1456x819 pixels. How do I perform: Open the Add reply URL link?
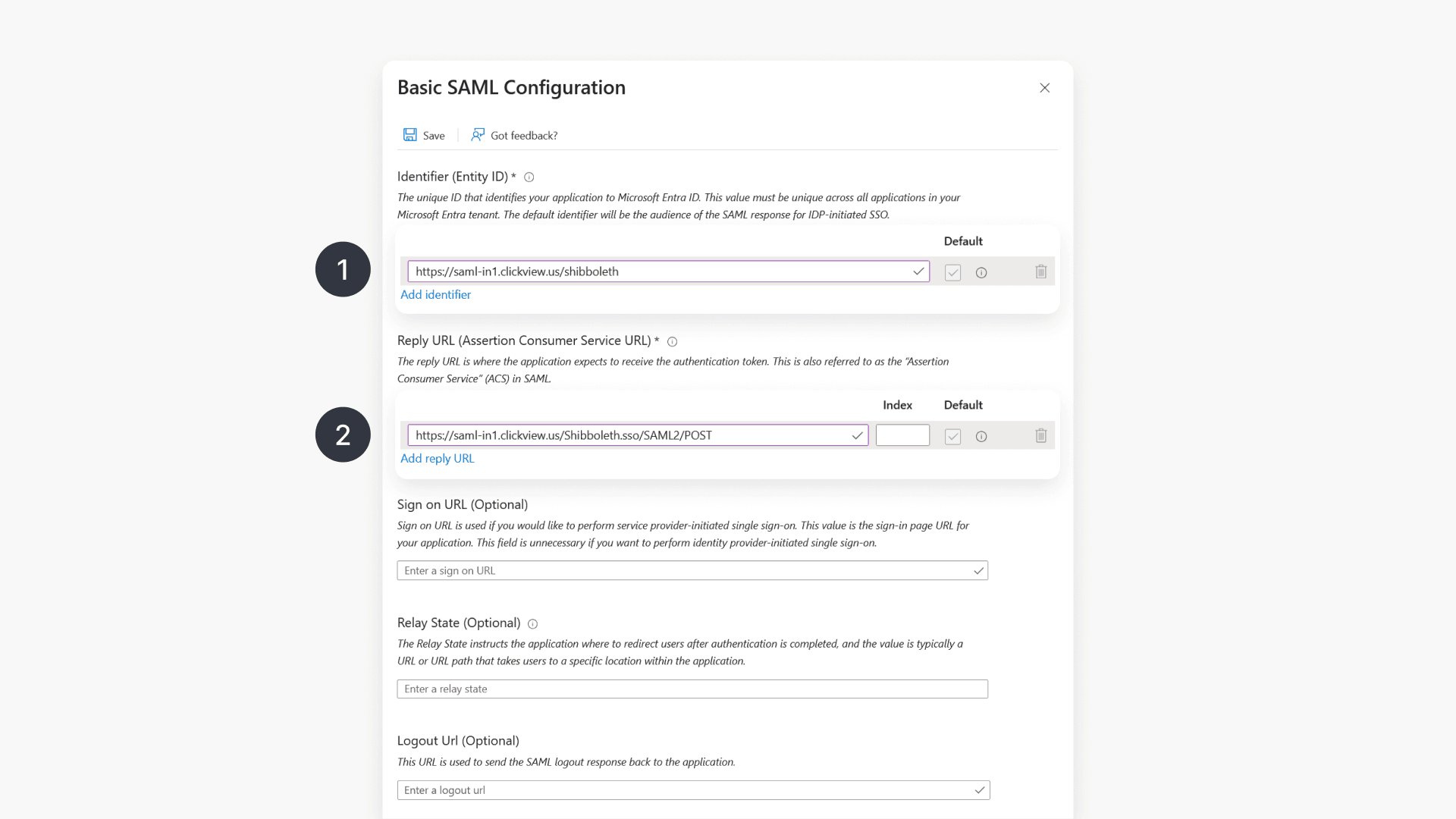click(437, 458)
